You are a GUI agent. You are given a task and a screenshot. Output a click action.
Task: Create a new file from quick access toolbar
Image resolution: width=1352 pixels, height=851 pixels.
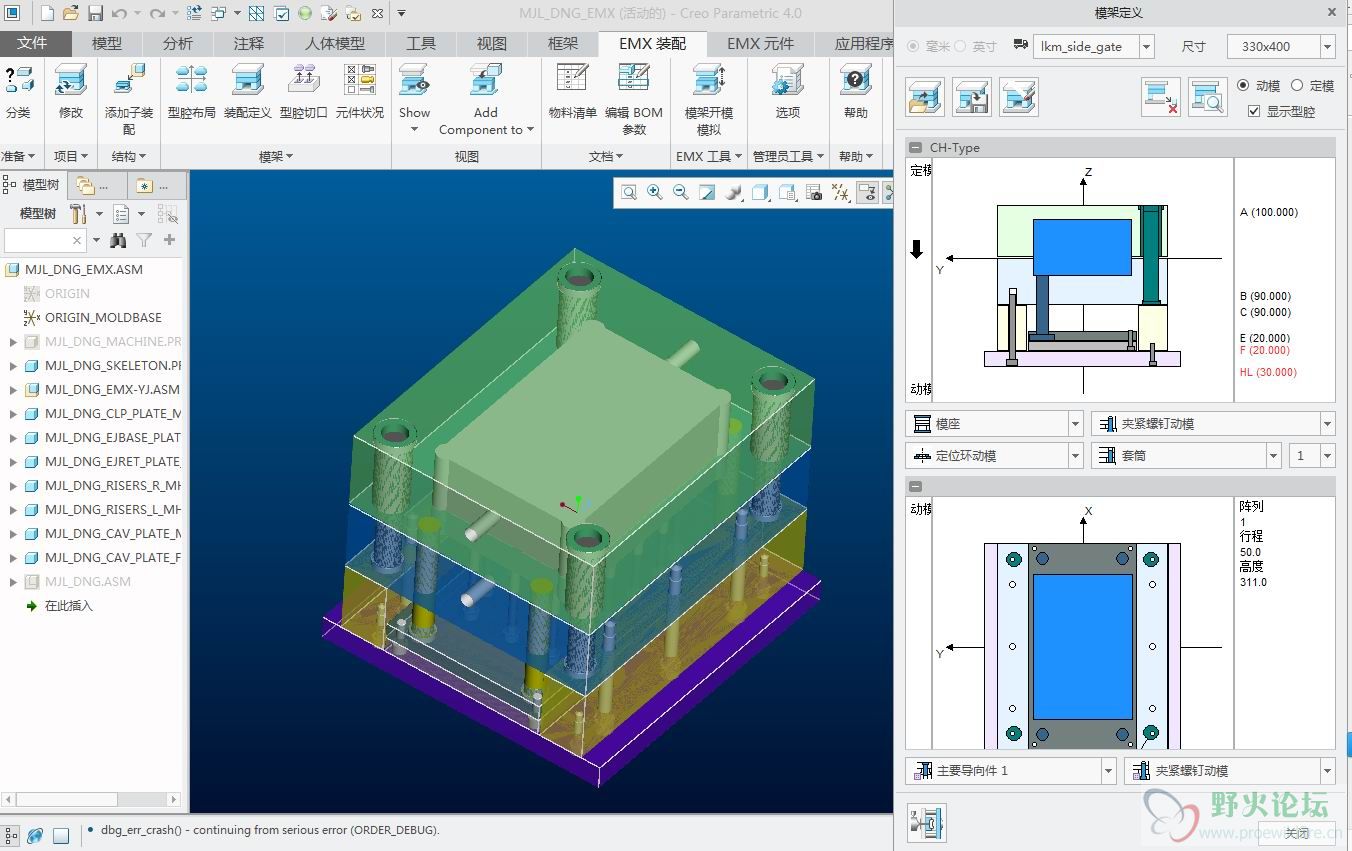point(46,13)
